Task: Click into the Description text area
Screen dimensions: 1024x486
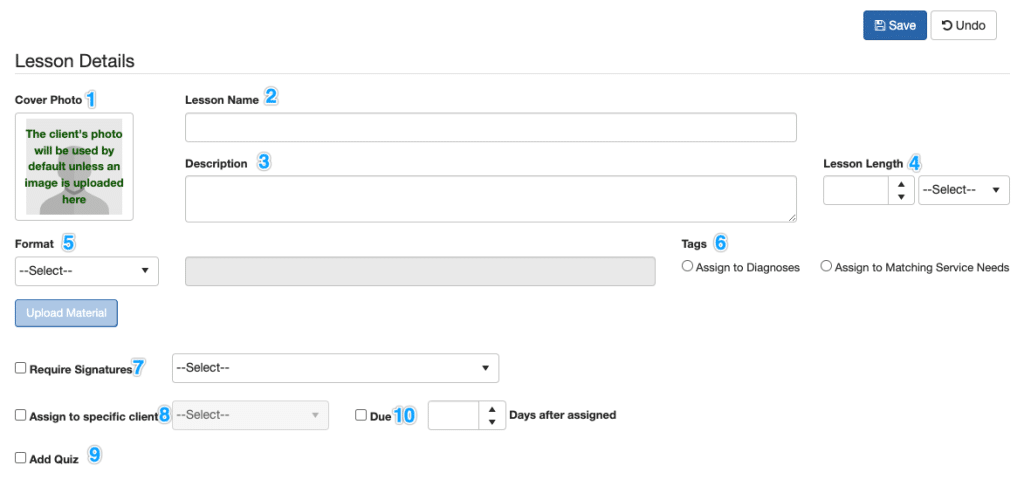Action: pos(490,198)
